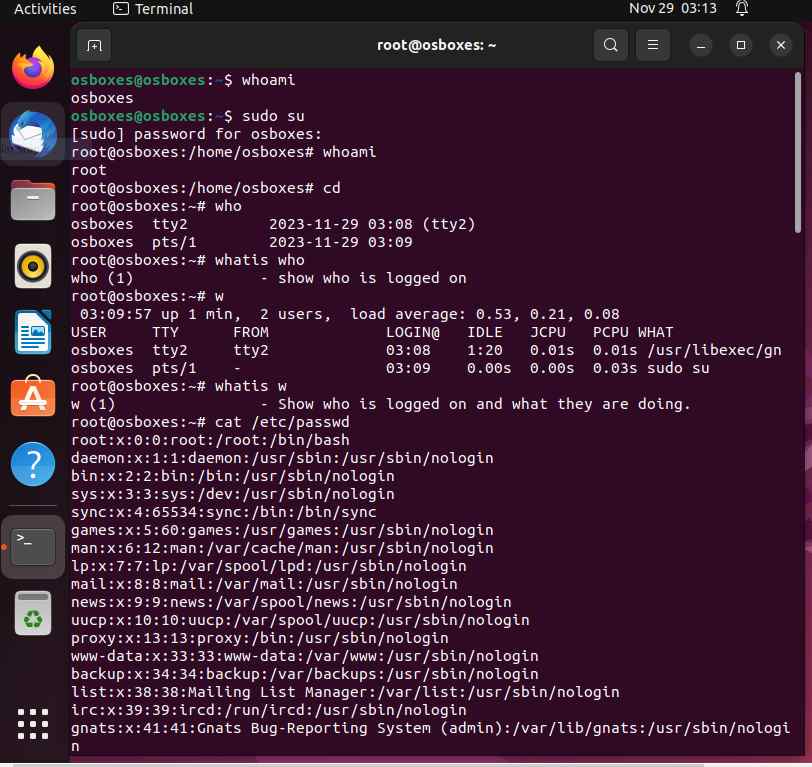
Task: Click the terminal vertical scrollbar
Action: click(798, 153)
